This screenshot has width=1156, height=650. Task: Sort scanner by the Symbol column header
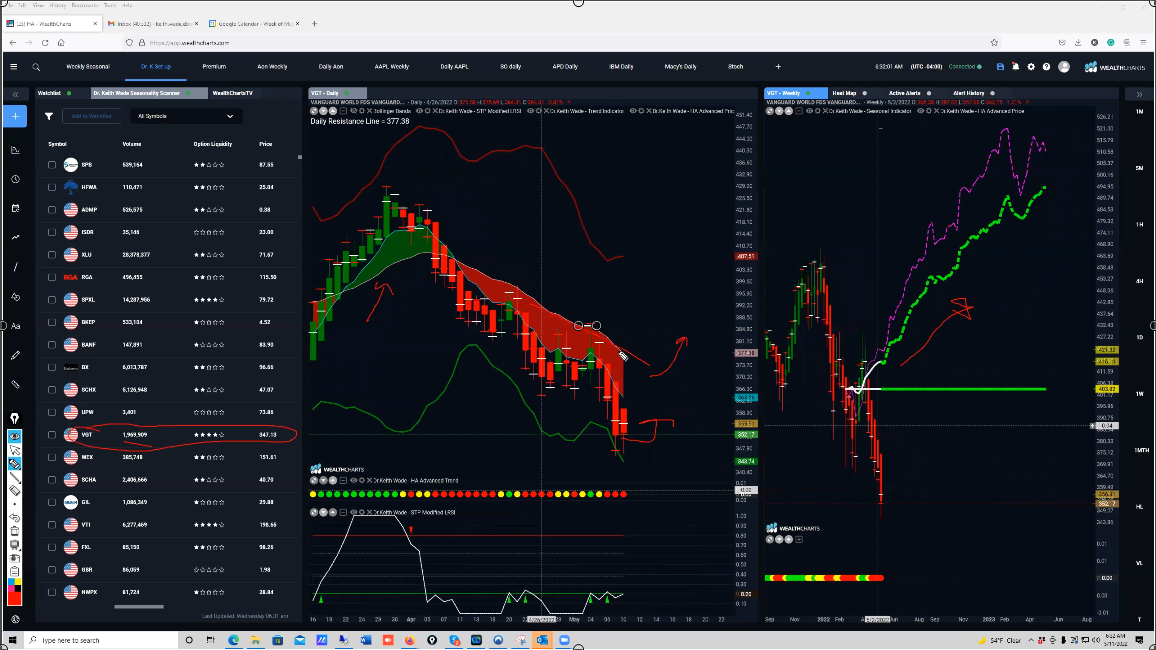tap(58, 144)
